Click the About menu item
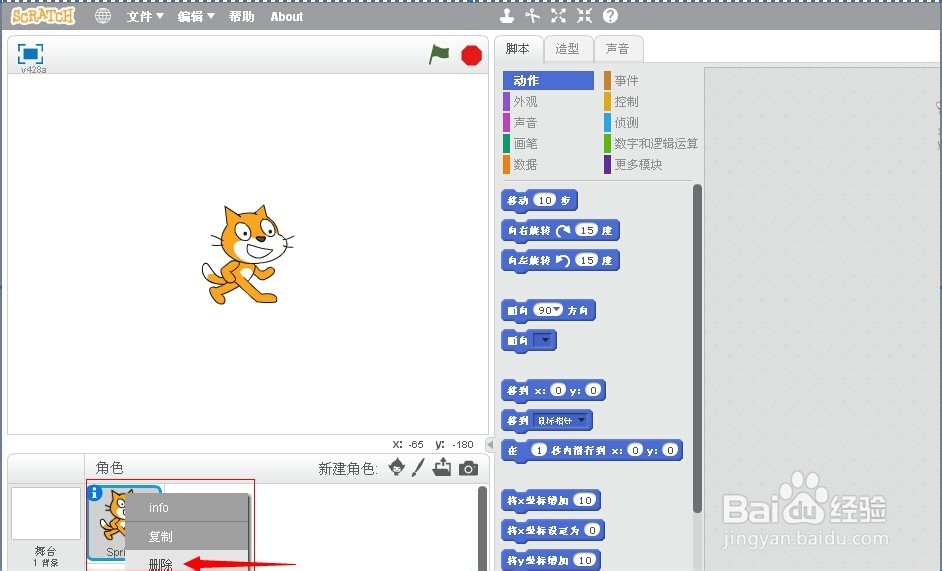The height and width of the screenshot is (571, 942). click(287, 17)
